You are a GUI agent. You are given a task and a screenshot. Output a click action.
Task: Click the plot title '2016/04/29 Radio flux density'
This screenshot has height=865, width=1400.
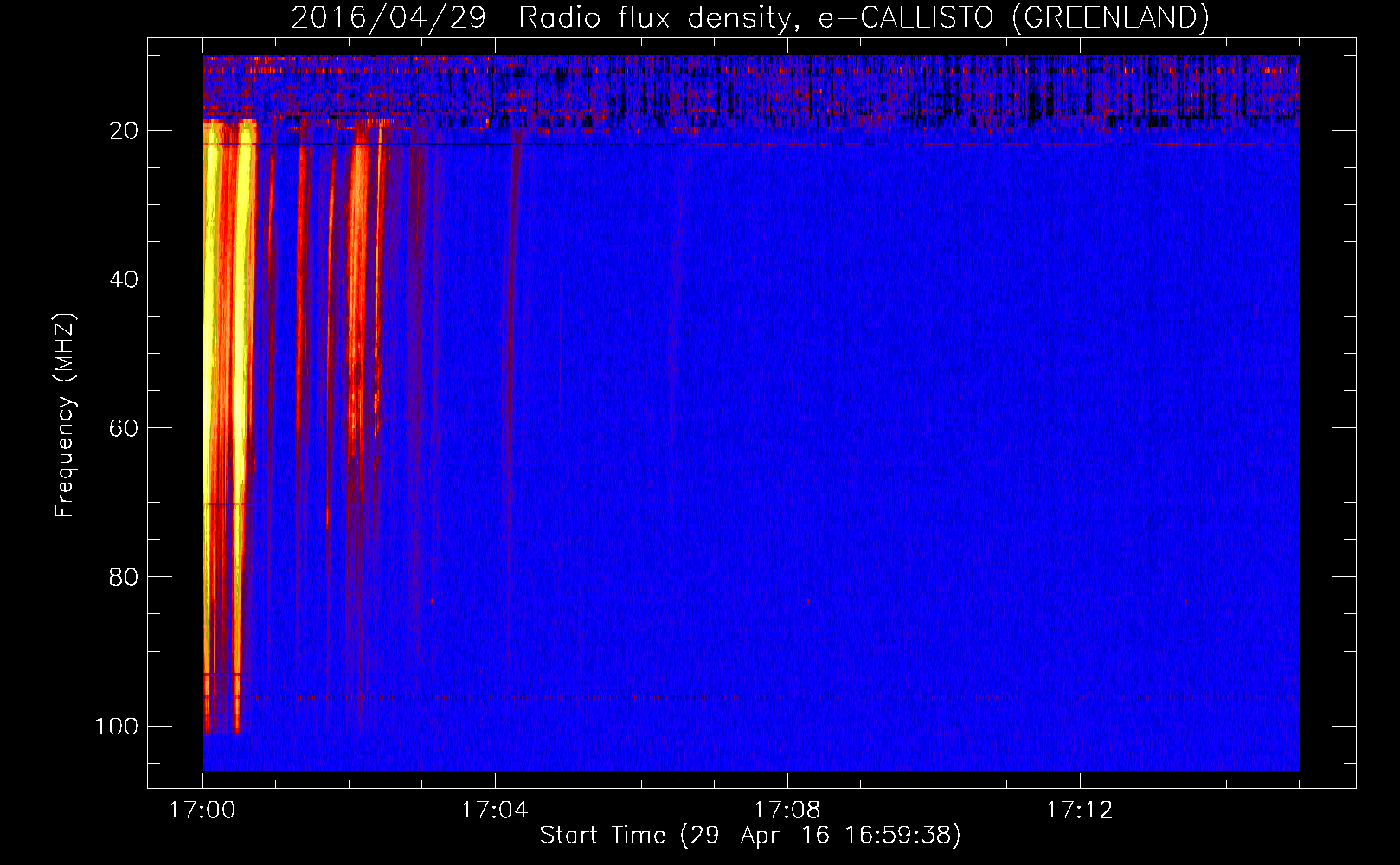[x=749, y=17]
